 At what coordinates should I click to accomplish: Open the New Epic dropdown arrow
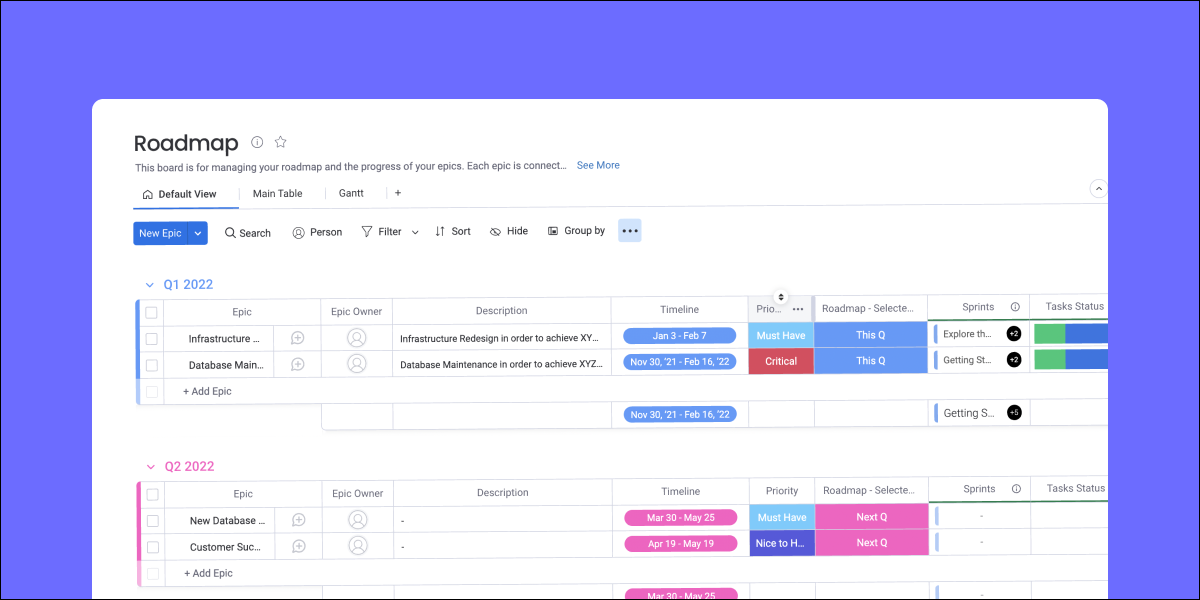pyautogui.click(x=198, y=233)
